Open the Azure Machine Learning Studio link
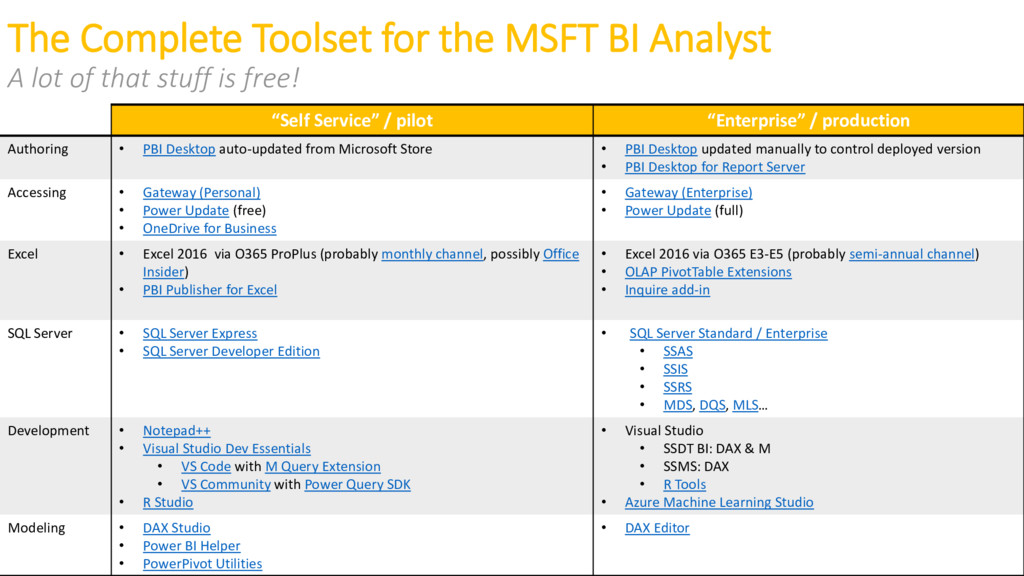 click(x=719, y=502)
